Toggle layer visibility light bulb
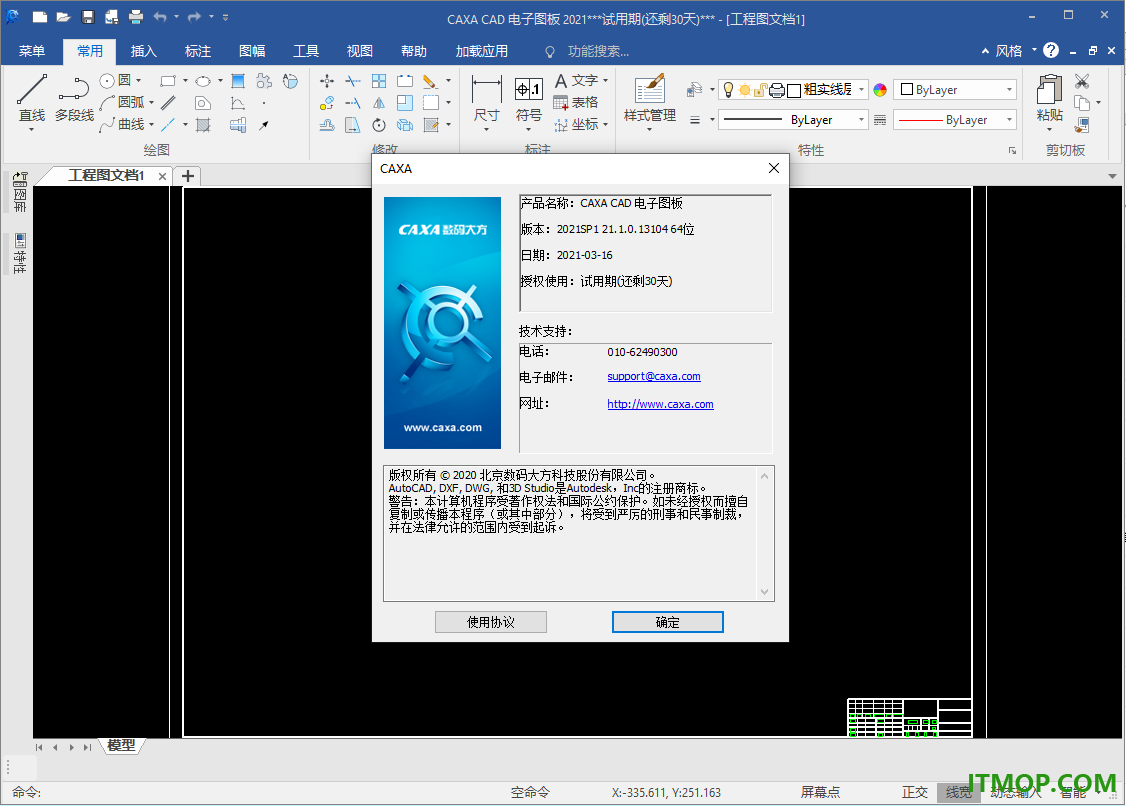Image resolution: width=1126 pixels, height=806 pixels. (728, 89)
